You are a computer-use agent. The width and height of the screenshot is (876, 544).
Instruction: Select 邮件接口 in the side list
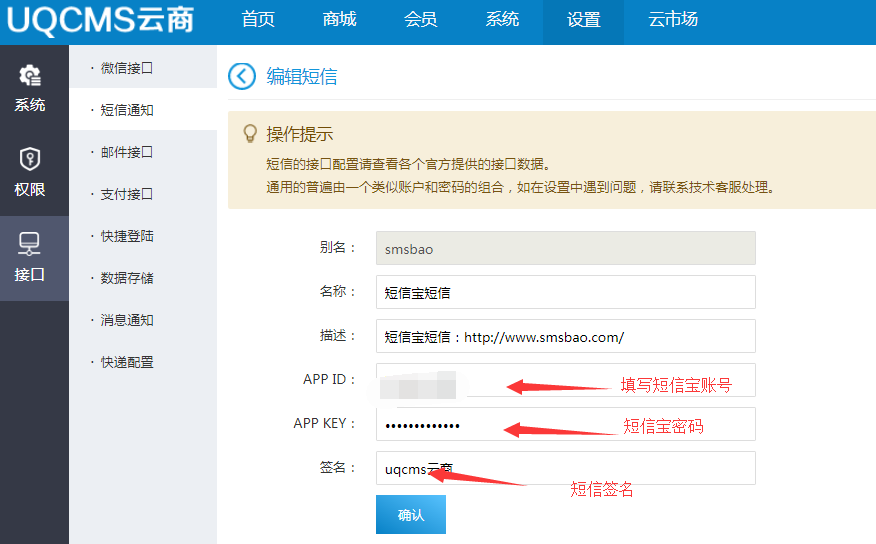127,152
